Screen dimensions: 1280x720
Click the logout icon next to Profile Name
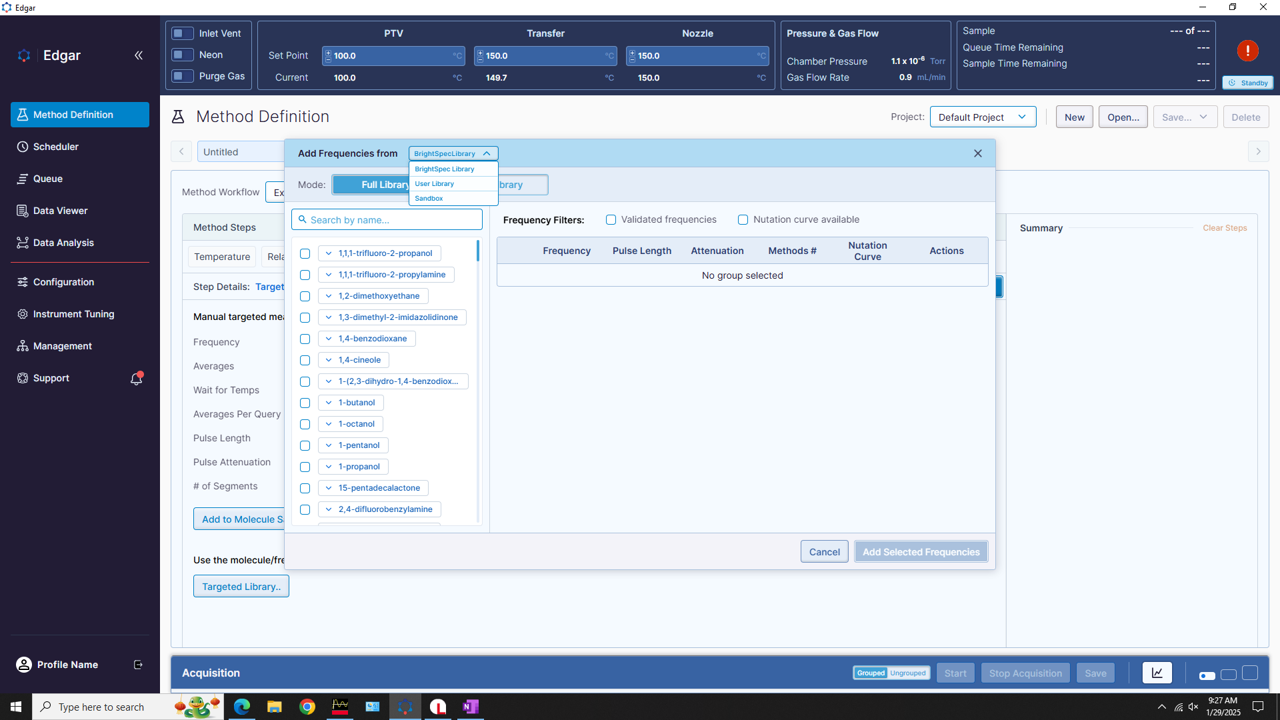point(138,665)
